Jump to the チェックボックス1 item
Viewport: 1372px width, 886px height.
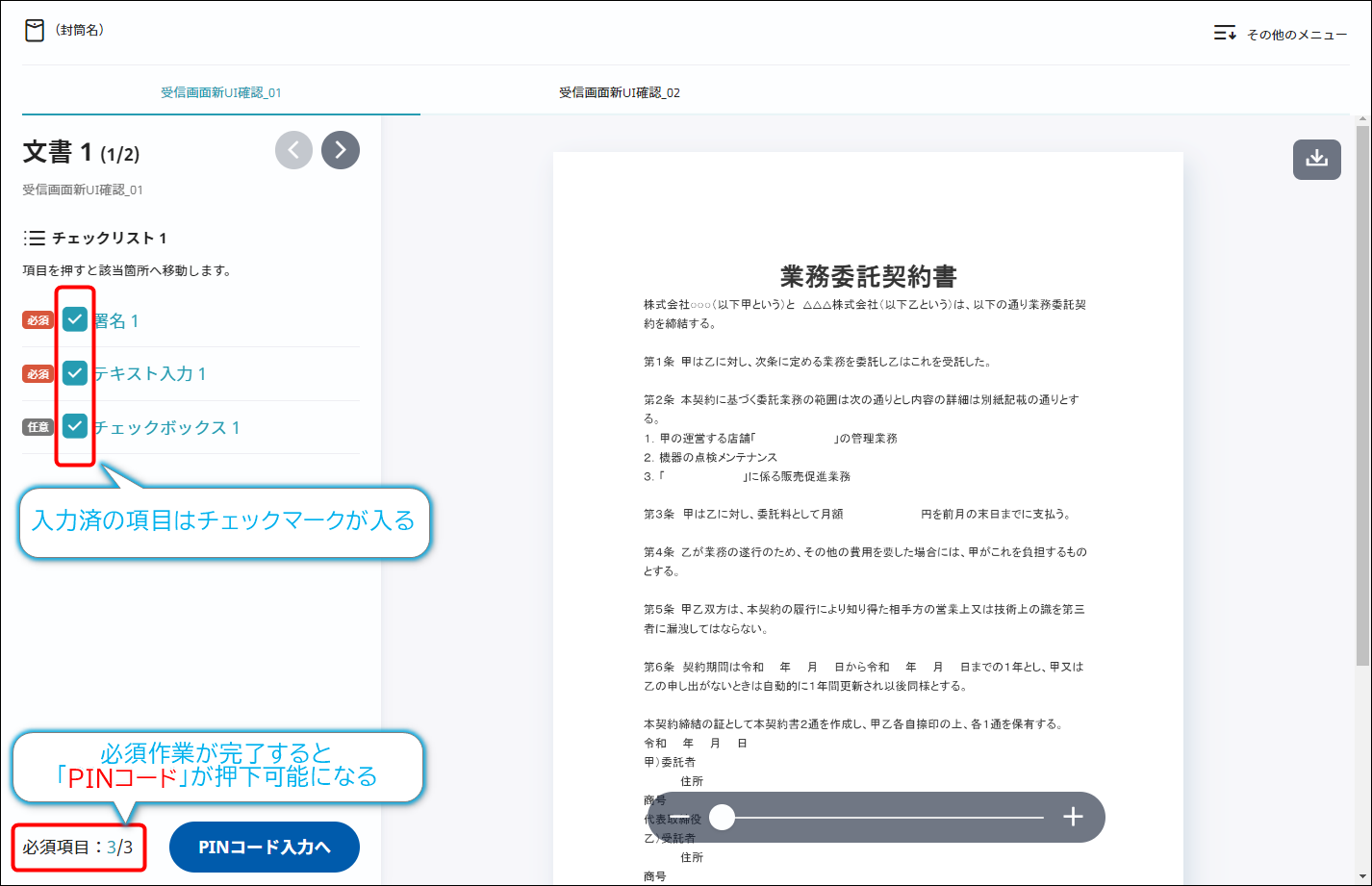pyautogui.click(x=167, y=428)
